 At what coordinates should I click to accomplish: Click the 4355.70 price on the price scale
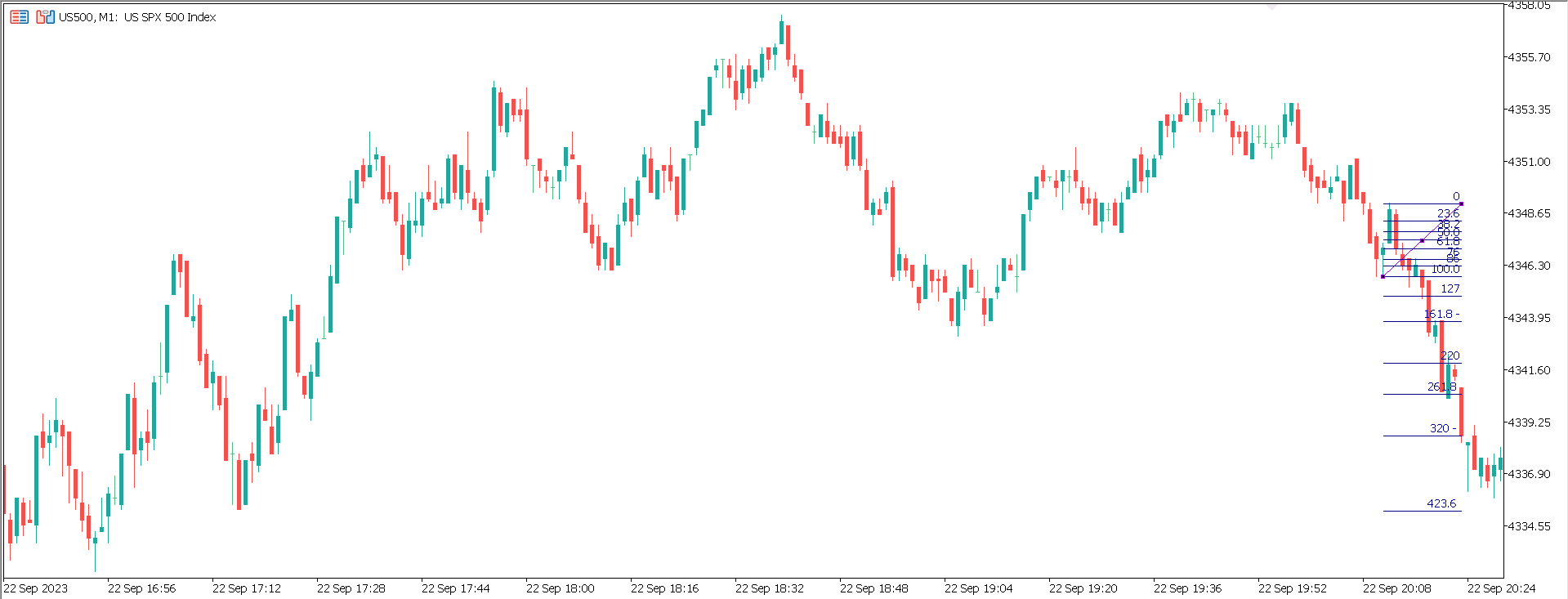(1529, 57)
